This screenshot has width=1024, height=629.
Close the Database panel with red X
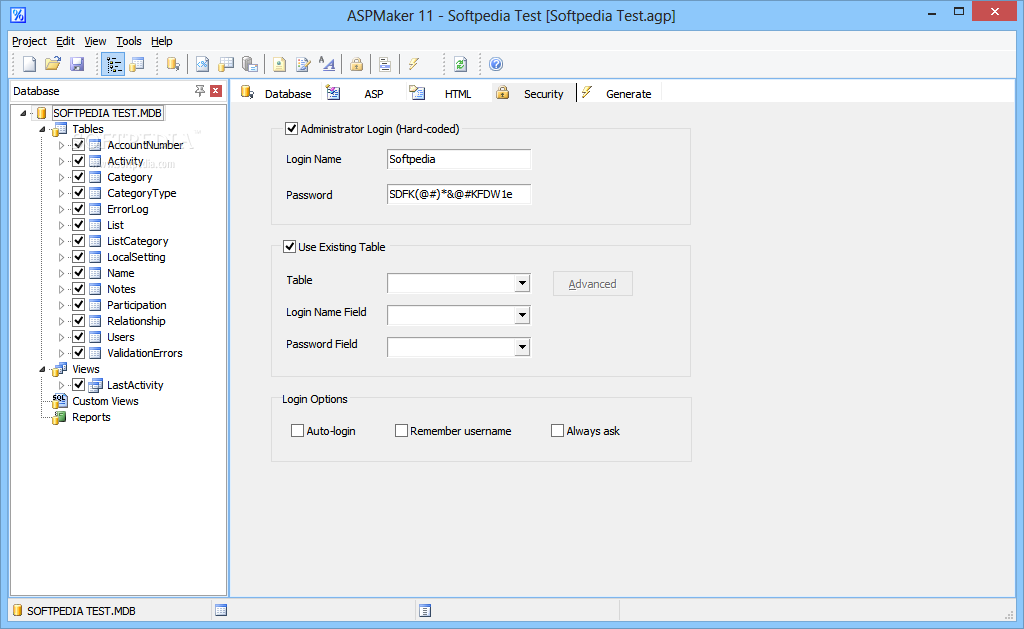(x=216, y=91)
